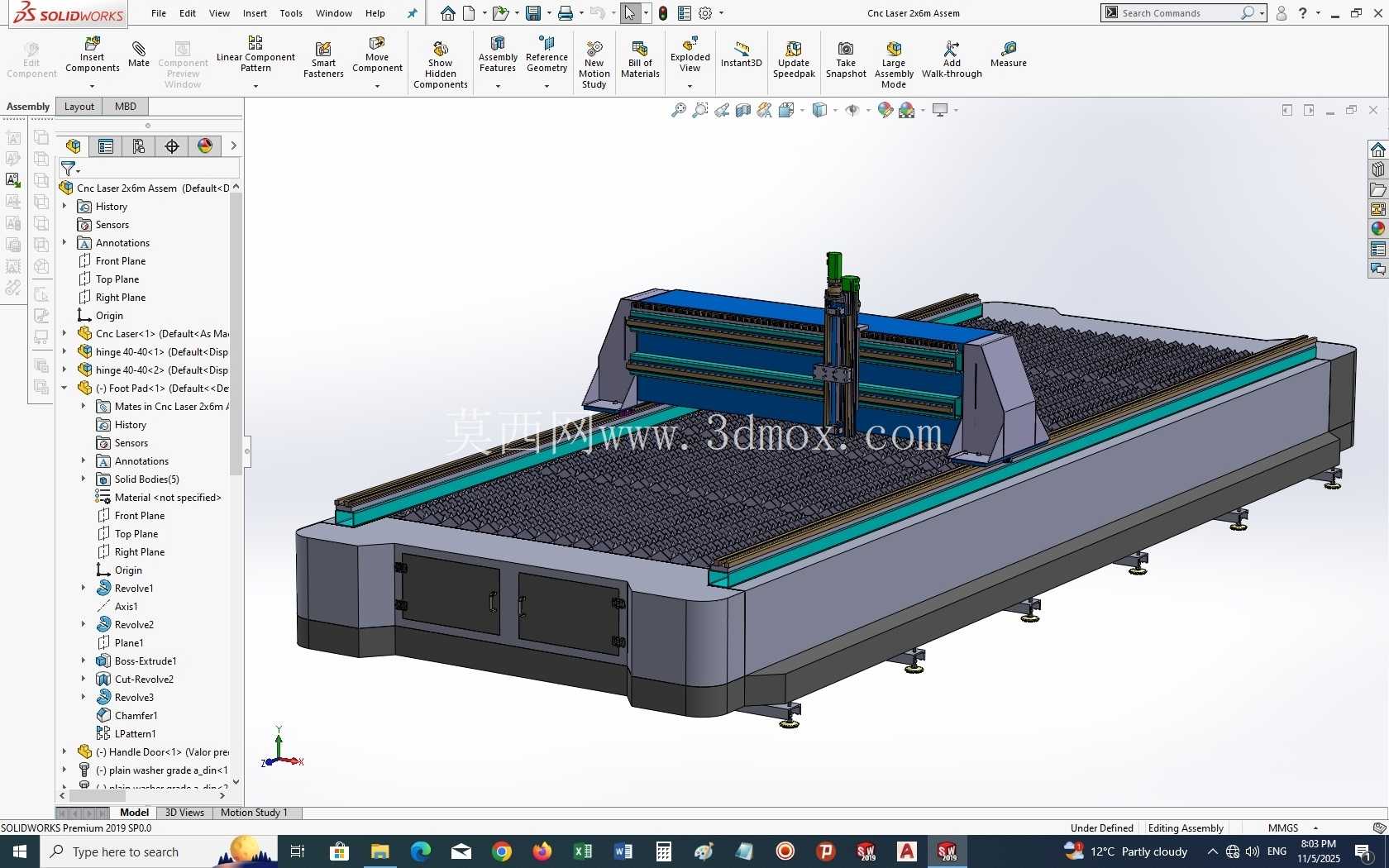Collapse the Foot Pad<1> component
The height and width of the screenshot is (868, 1389).
coord(64,389)
